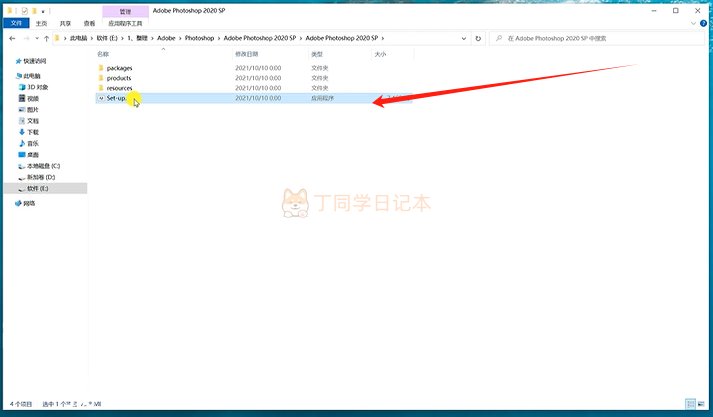Expand the chevron after 此电脑 in address bar
Viewport: 713px width, 417px height.
point(91,38)
